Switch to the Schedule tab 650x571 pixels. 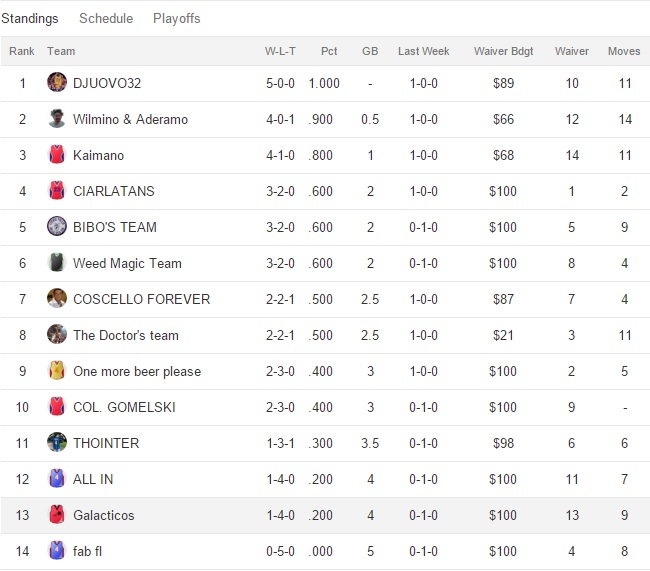(105, 19)
